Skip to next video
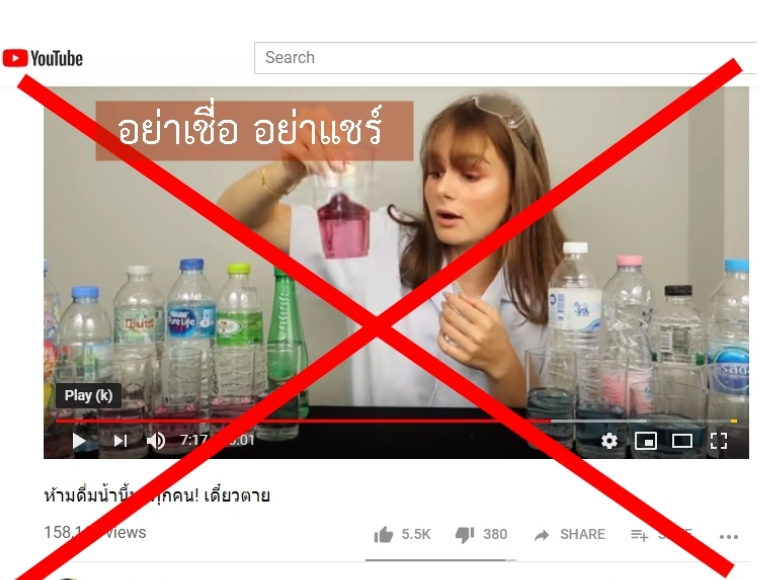This screenshot has width=779, height=580. point(120,441)
